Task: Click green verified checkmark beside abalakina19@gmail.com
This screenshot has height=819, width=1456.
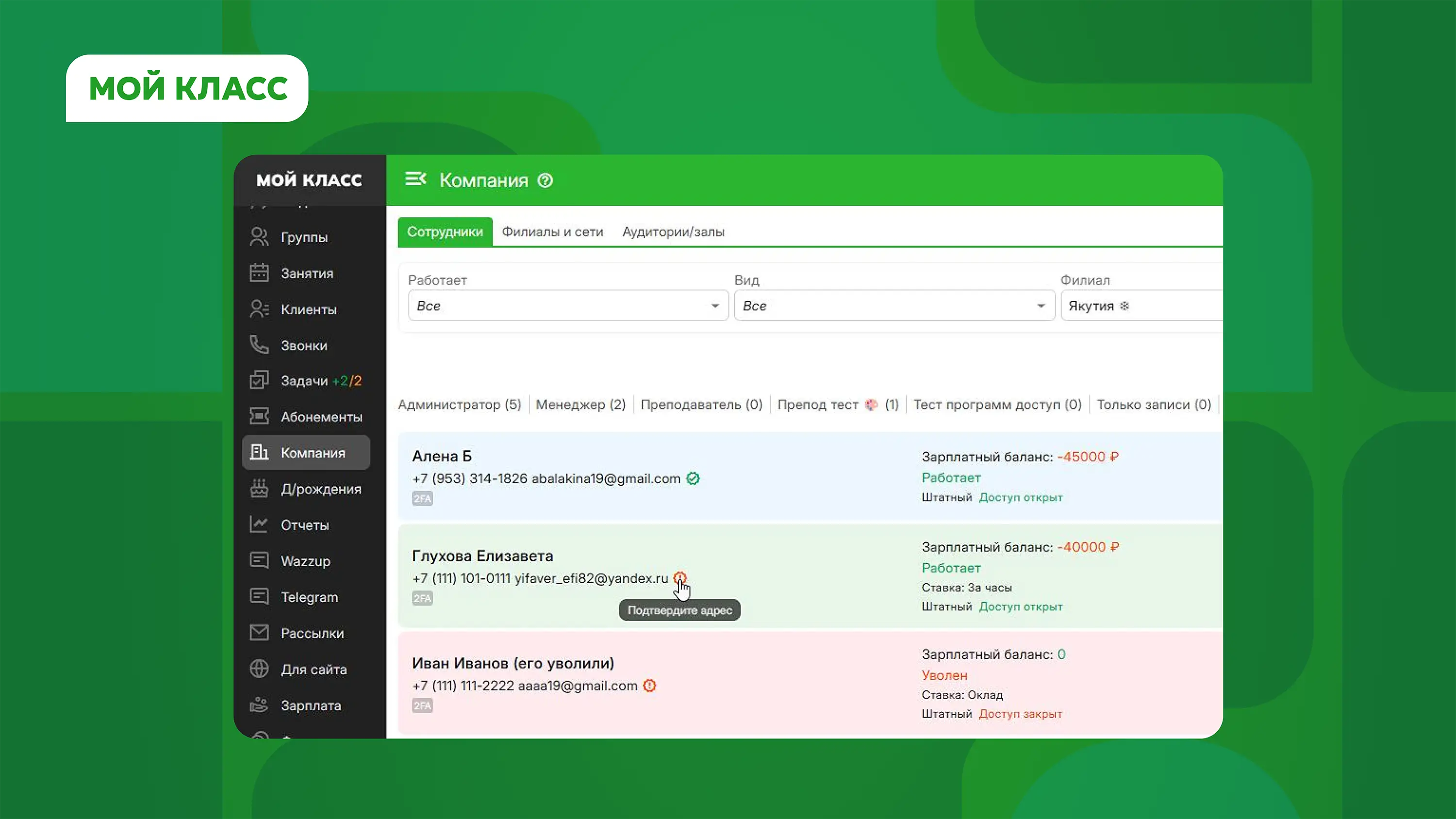Action: pyautogui.click(x=693, y=479)
